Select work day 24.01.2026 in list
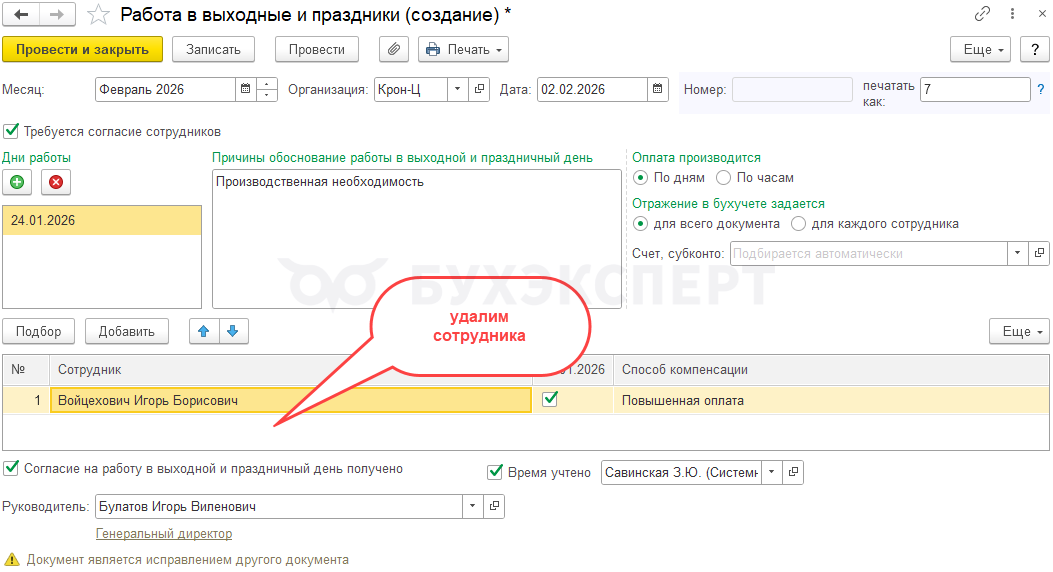Screen dimensions: 1053x572 [102, 220]
